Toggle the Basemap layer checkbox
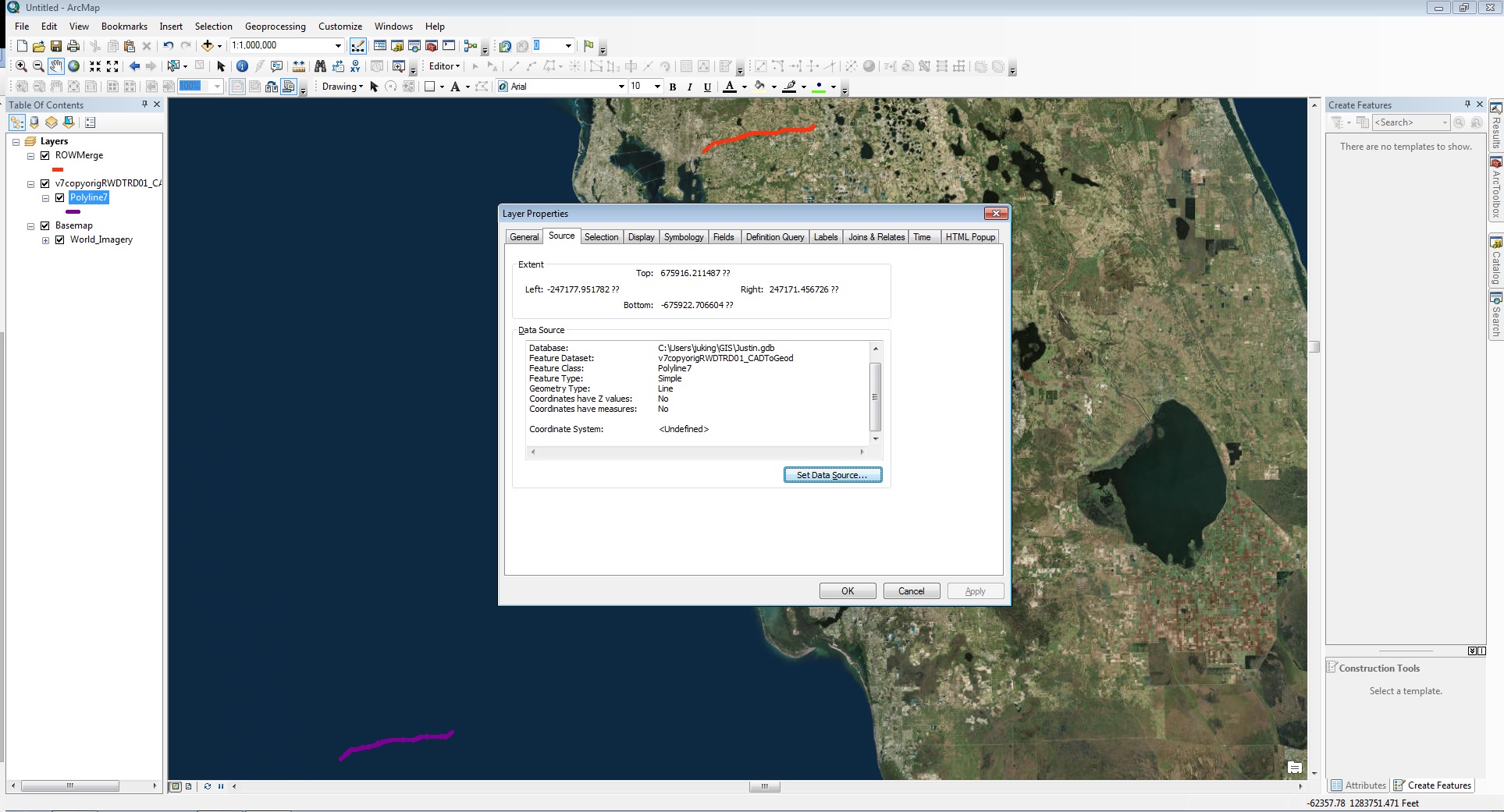Image resolution: width=1504 pixels, height=812 pixels. 45,225
